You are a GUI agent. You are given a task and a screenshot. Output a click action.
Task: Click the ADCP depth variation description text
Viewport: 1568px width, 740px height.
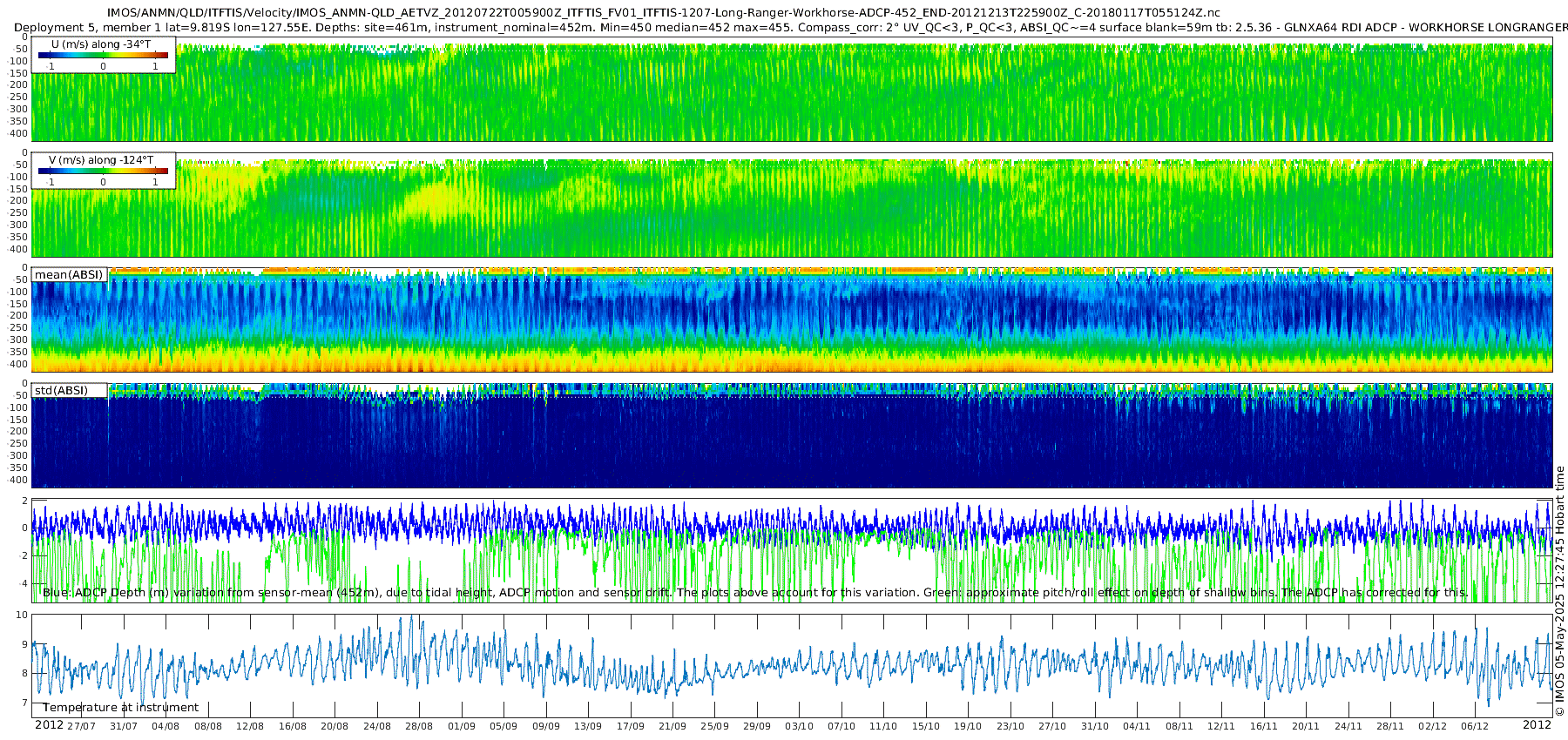pos(755,593)
